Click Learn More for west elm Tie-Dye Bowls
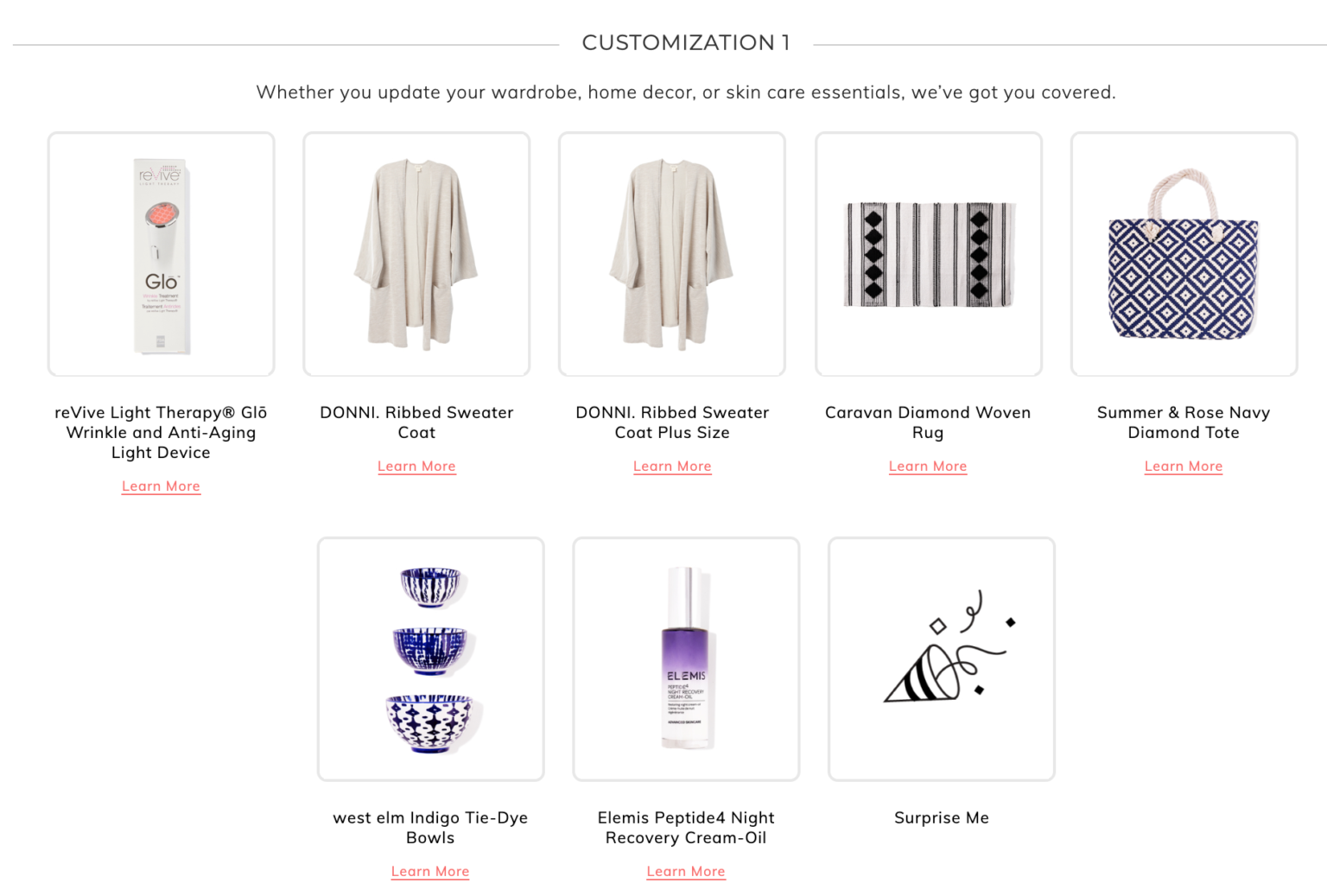1327x896 pixels. (430, 871)
